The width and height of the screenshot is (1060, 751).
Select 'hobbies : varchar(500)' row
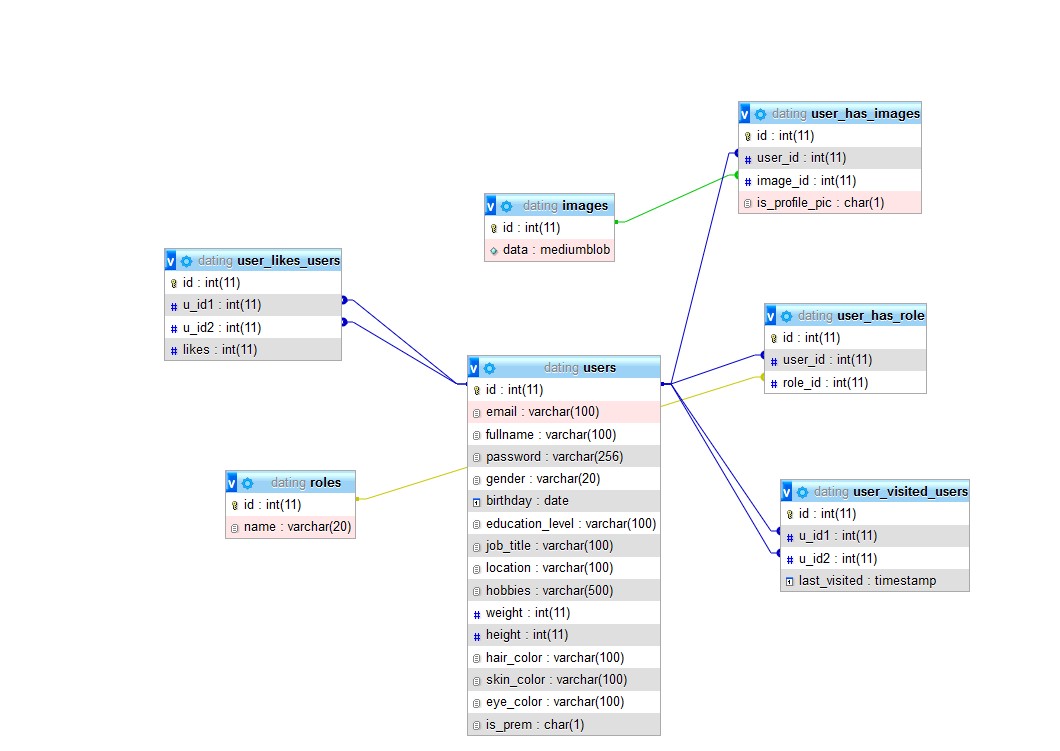564,590
